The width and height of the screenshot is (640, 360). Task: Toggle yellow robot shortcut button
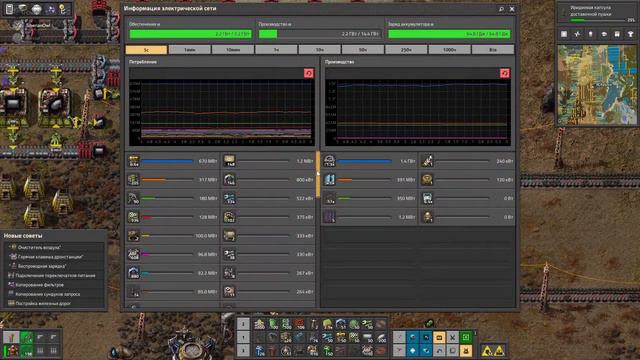(466, 351)
